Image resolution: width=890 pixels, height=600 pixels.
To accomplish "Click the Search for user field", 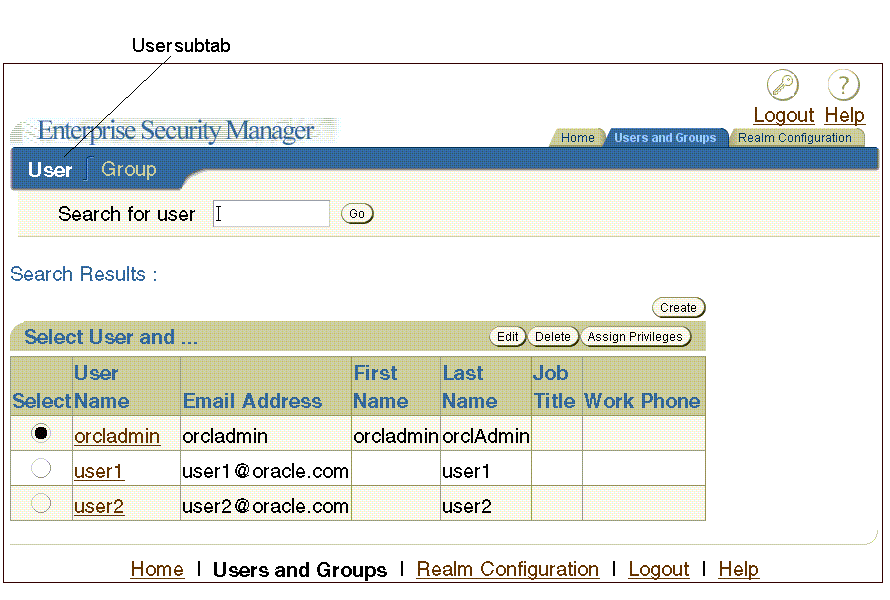I will click(271, 214).
